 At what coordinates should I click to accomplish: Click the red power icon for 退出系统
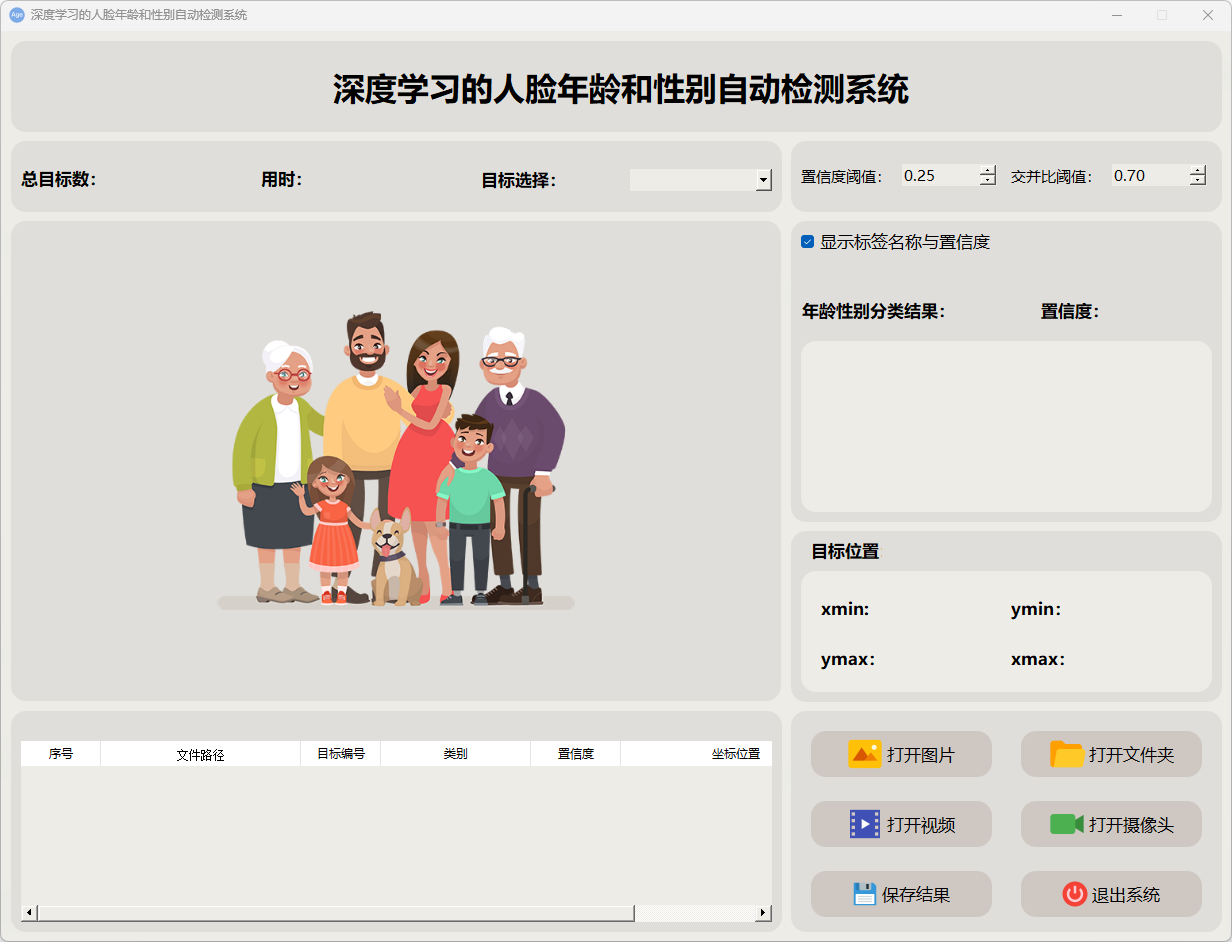(1074, 894)
